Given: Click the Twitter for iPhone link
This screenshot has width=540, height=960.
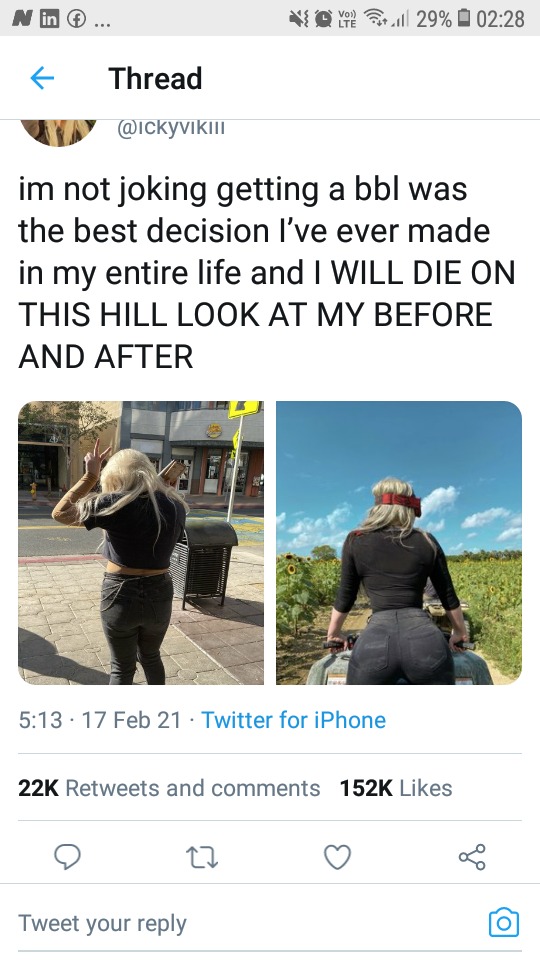Looking at the screenshot, I should point(293,719).
